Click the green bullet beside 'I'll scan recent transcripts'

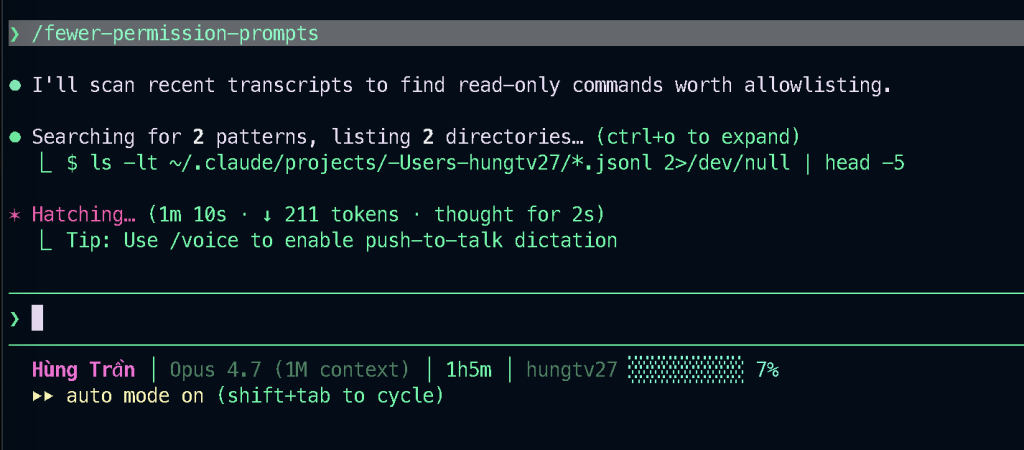pos(15,85)
